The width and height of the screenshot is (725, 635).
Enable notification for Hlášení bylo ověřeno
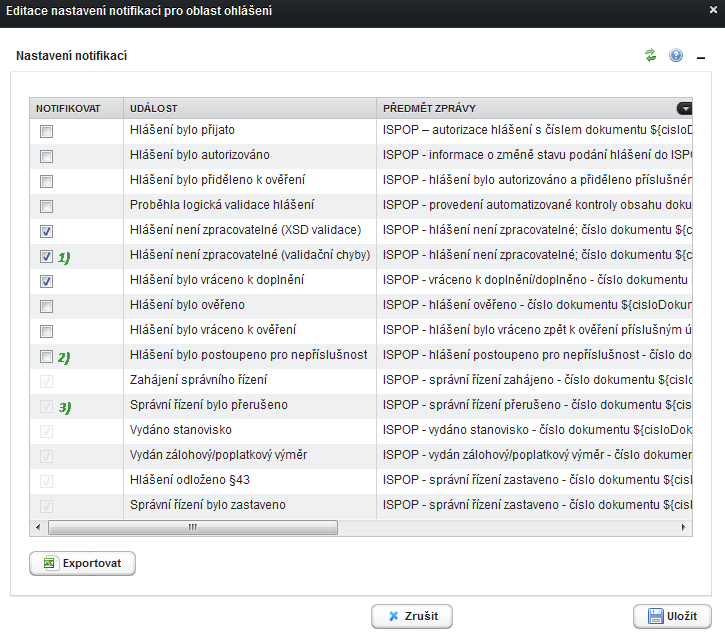click(x=46, y=306)
